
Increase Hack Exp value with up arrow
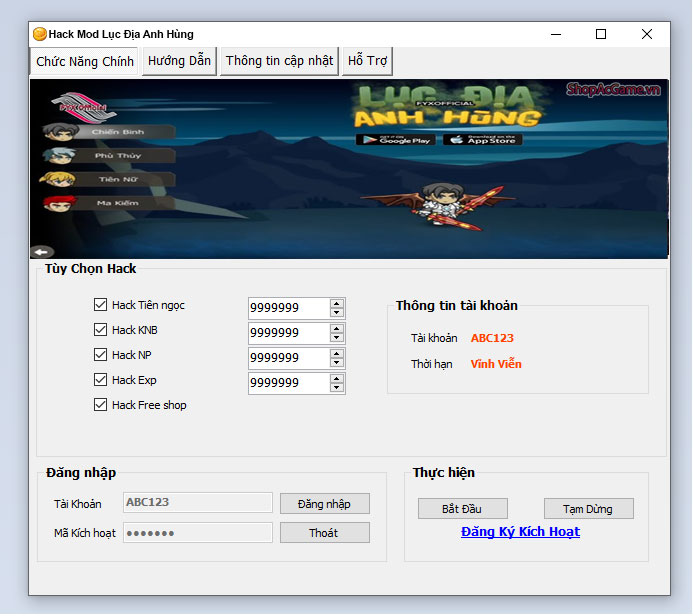point(337,379)
